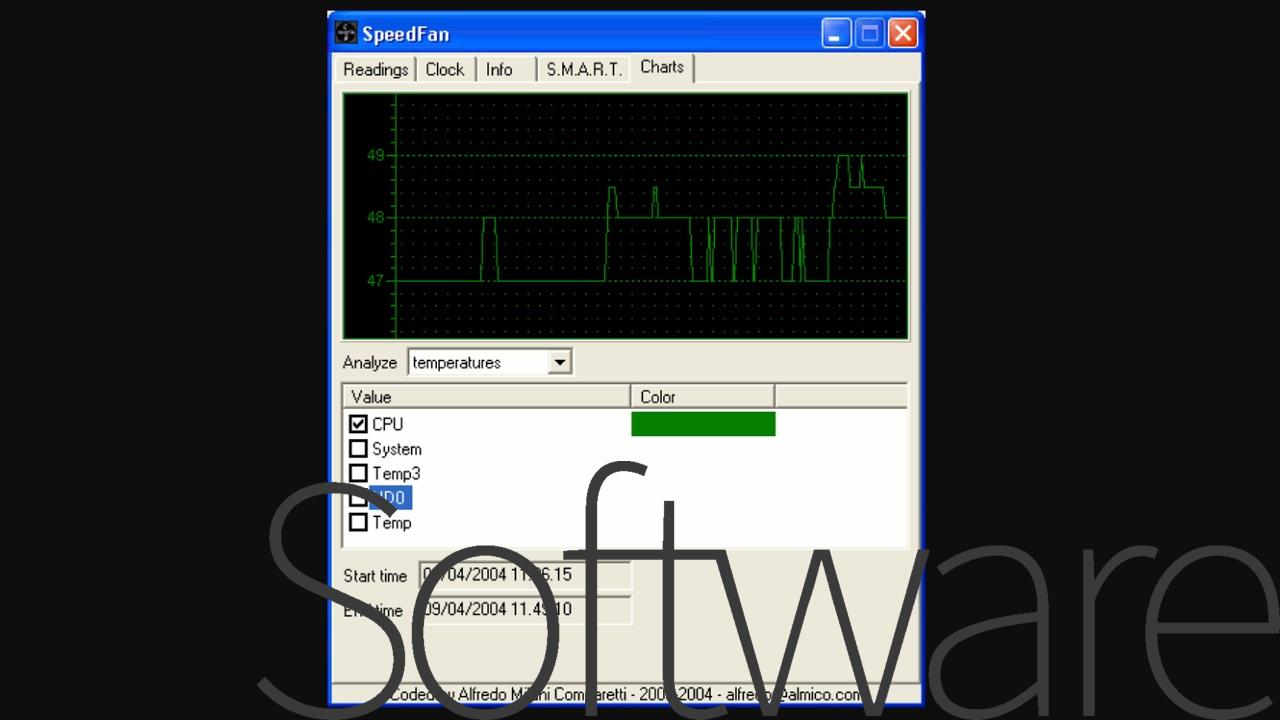Image resolution: width=1280 pixels, height=720 pixels.
Task: Click the 47 label on chart axis
Action: click(375, 281)
